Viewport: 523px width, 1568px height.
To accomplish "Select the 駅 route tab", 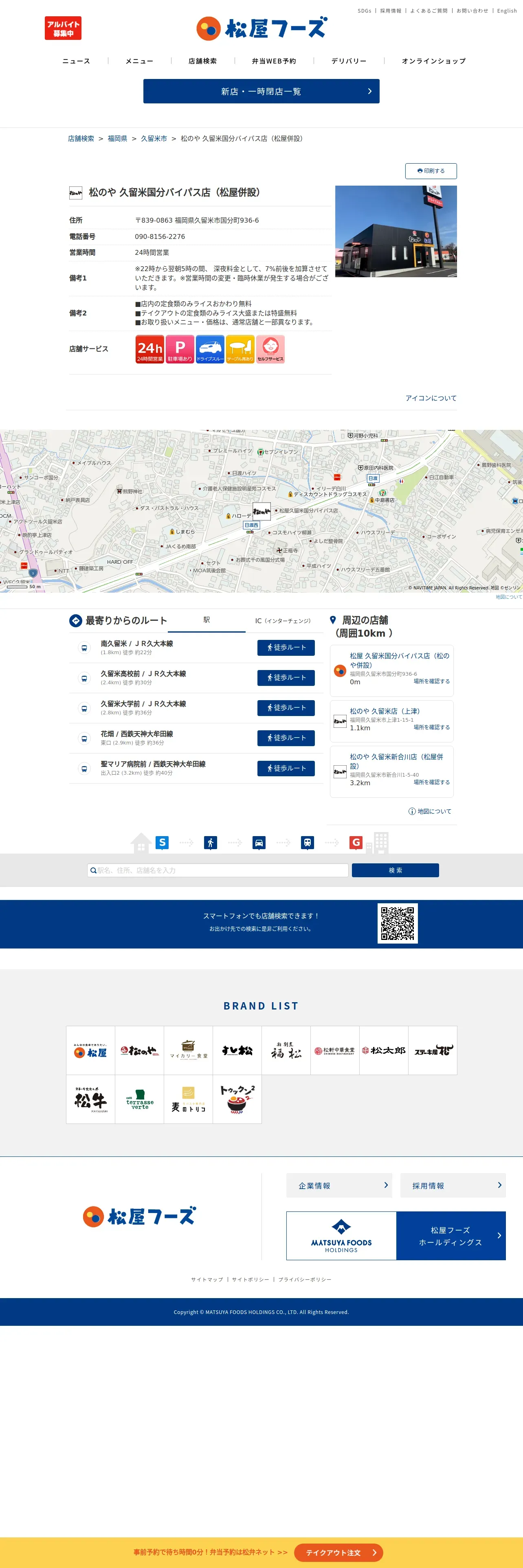I will pyautogui.click(x=207, y=620).
